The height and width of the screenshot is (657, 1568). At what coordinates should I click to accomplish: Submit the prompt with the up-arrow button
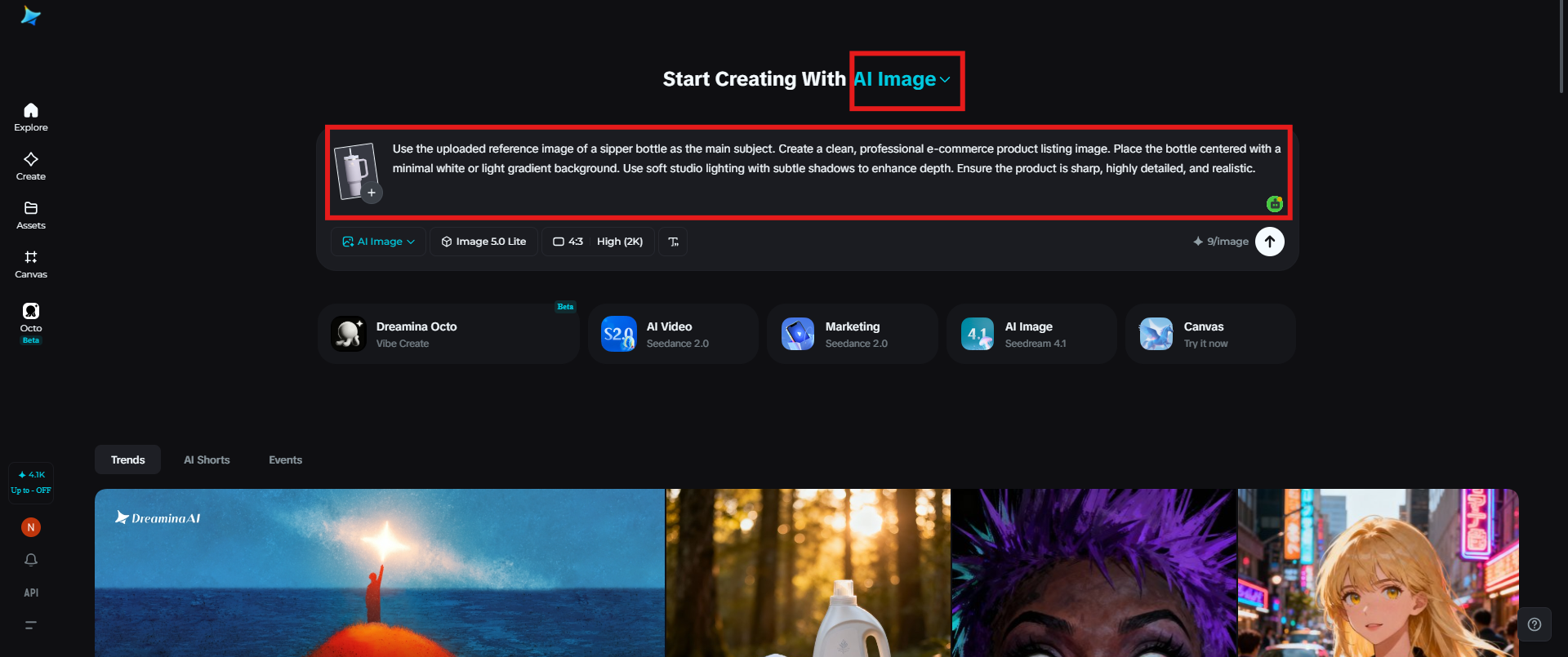tap(1270, 242)
